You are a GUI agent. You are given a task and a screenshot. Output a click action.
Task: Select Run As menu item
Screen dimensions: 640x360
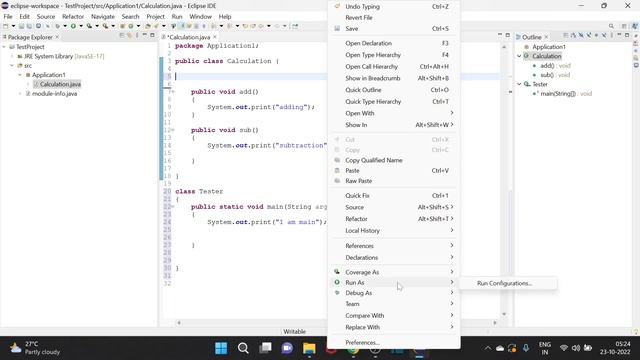(394, 282)
